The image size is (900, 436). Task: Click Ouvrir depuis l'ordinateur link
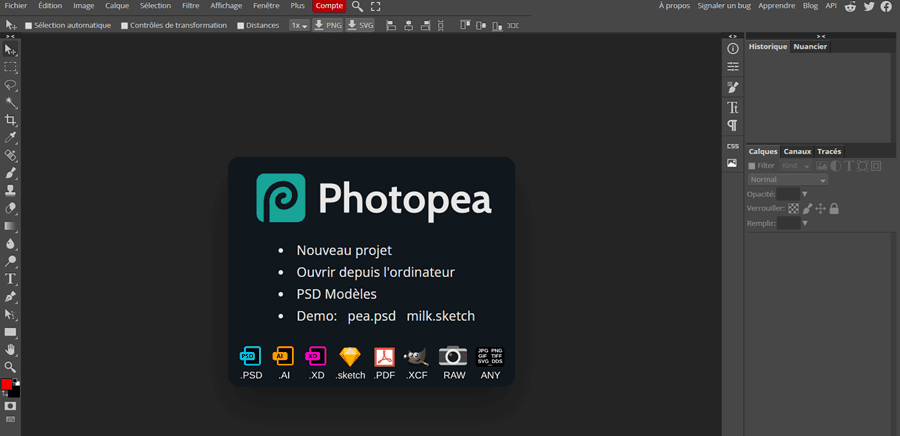click(x=375, y=272)
